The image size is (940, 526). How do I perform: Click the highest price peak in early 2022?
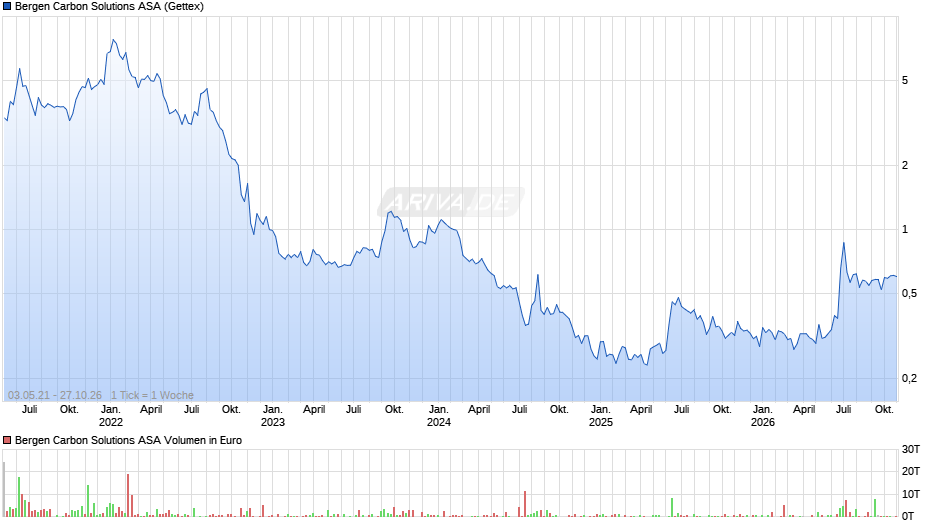113,40
